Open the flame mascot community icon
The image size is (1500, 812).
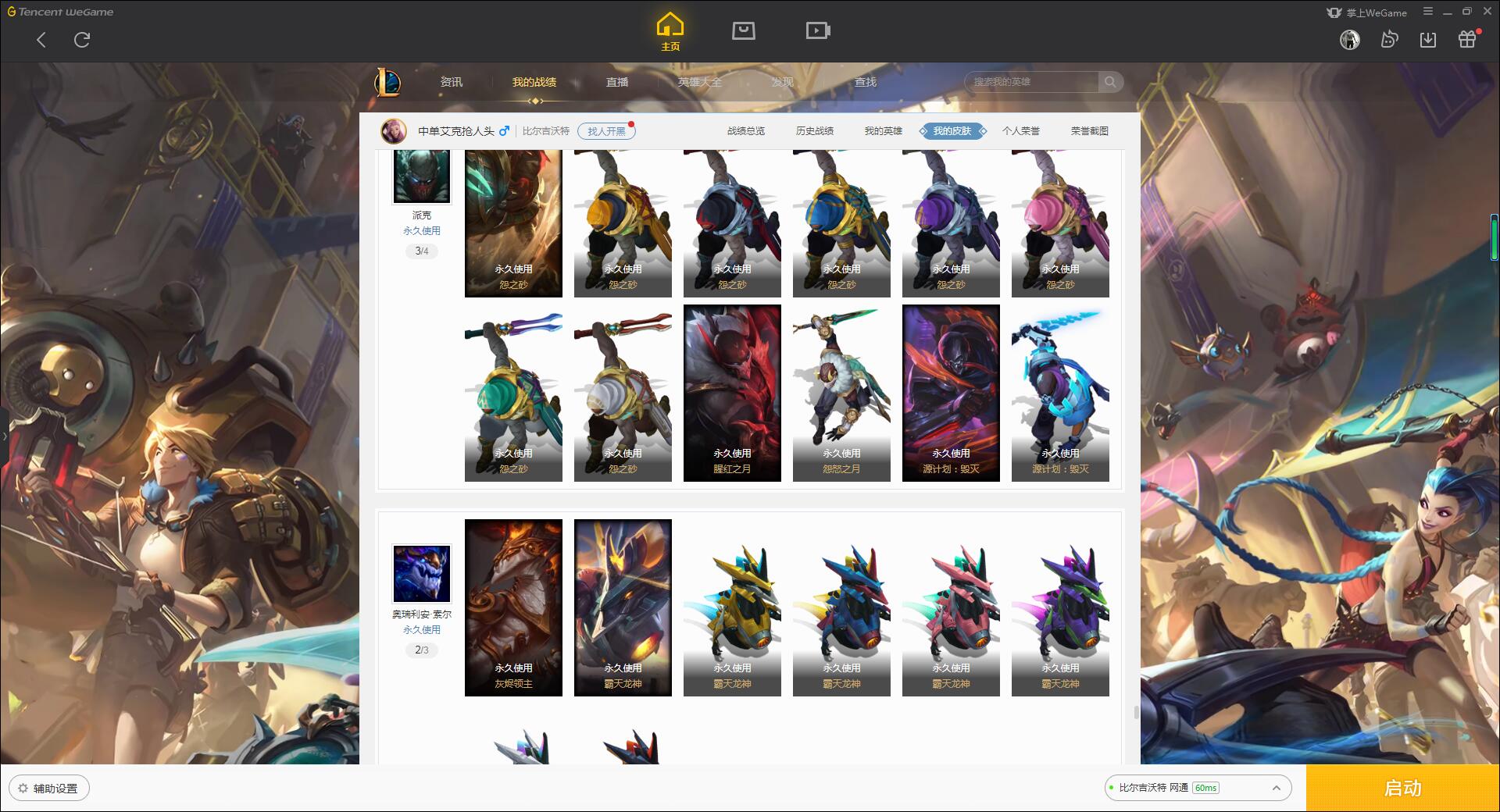tap(1389, 39)
